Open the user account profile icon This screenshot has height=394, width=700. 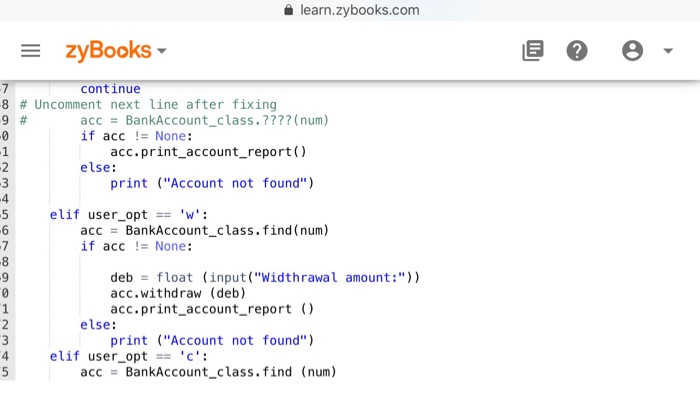tap(632, 50)
